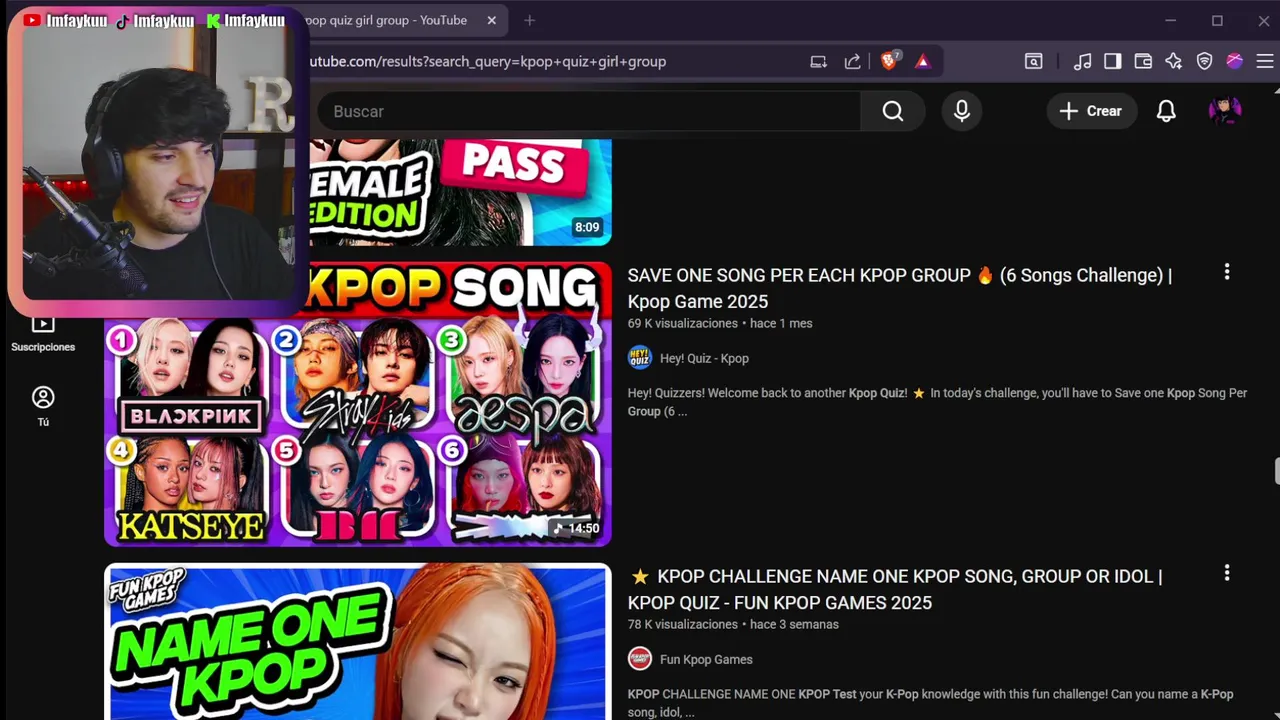Click the 'Hey! Quizzers! Welcome back' description

point(937,402)
